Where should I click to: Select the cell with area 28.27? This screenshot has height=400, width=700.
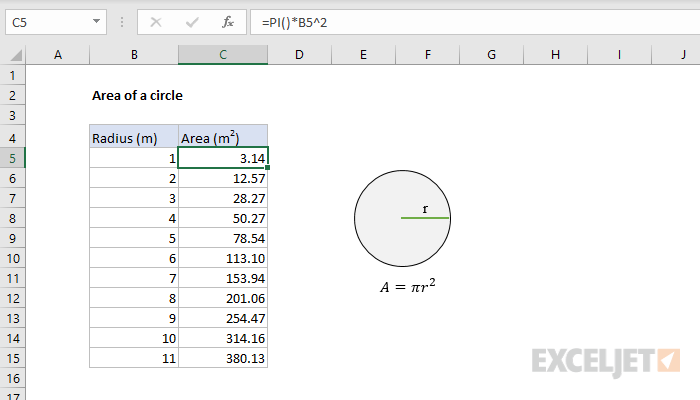[x=223, y=198]
